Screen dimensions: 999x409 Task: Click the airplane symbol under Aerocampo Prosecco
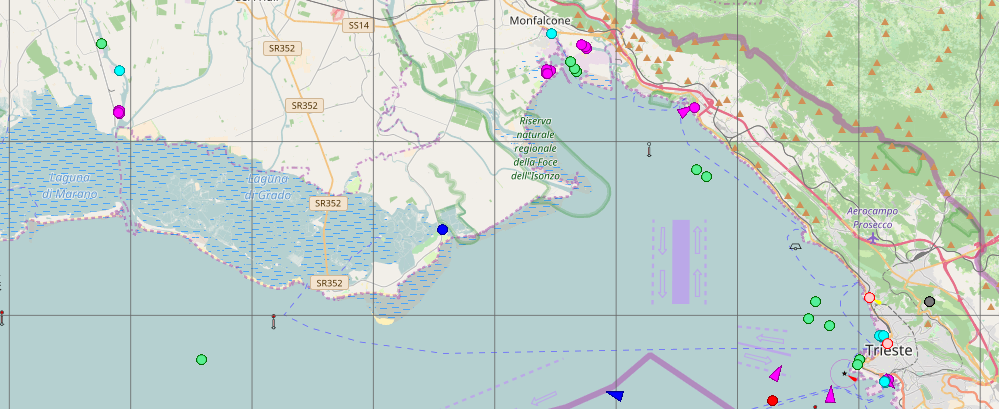coord(870,238)
